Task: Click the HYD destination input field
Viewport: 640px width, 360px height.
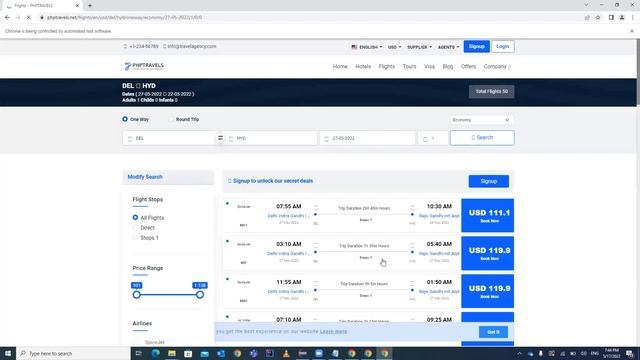Action: pos(271,138)
